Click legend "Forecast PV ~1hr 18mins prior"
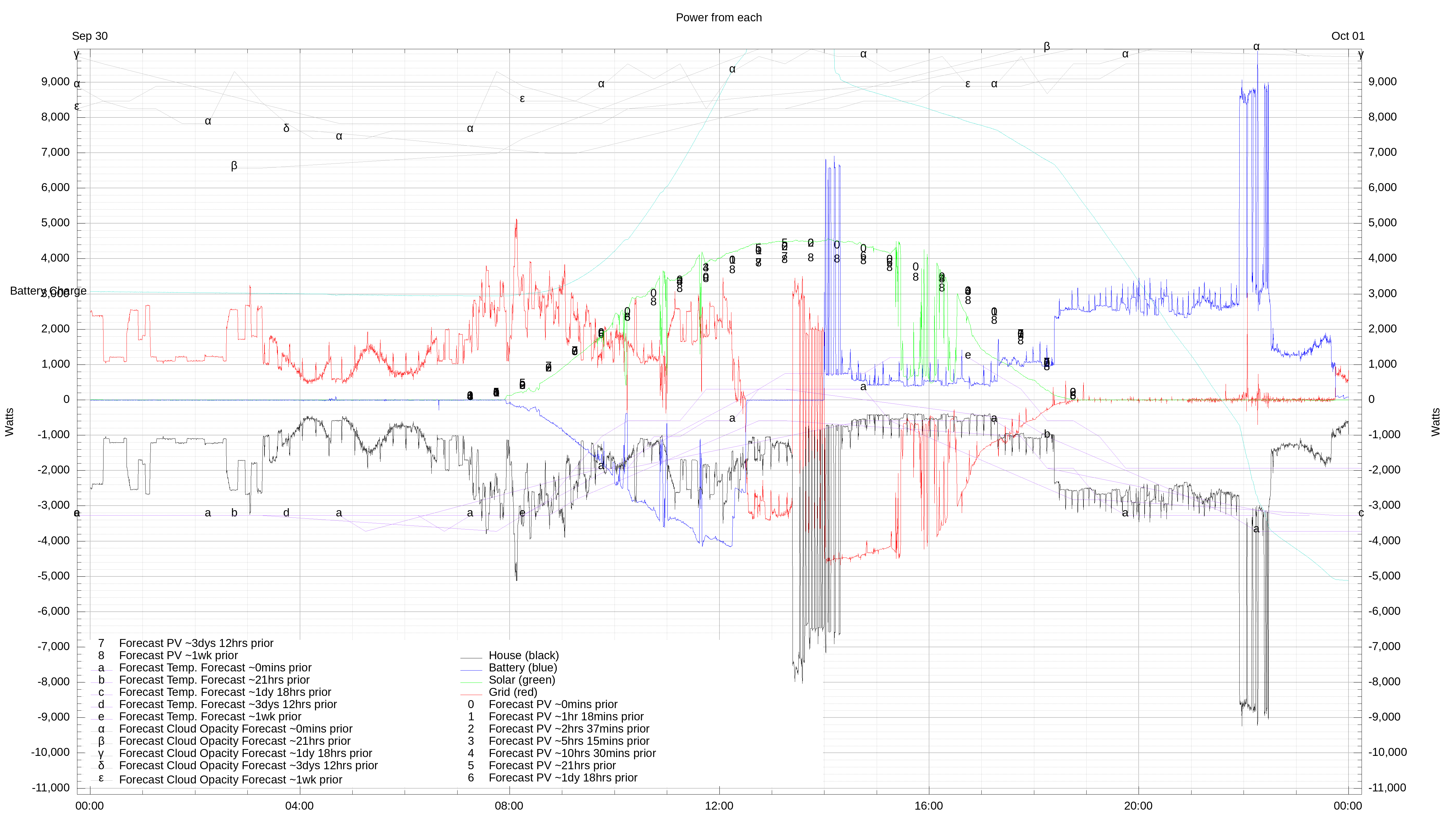 [566, 717]
